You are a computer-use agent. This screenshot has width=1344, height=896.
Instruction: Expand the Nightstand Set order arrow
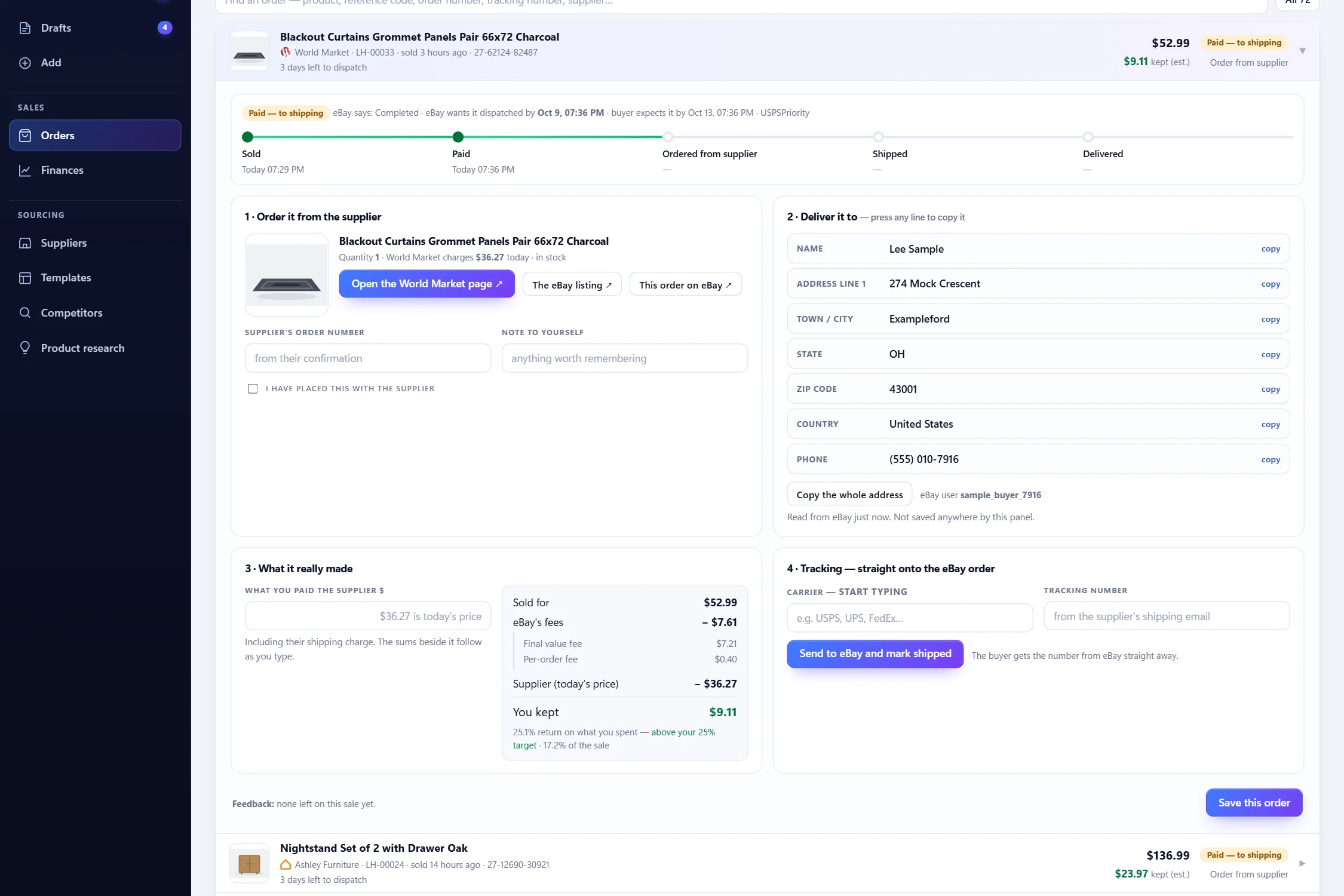[1302, 863]
